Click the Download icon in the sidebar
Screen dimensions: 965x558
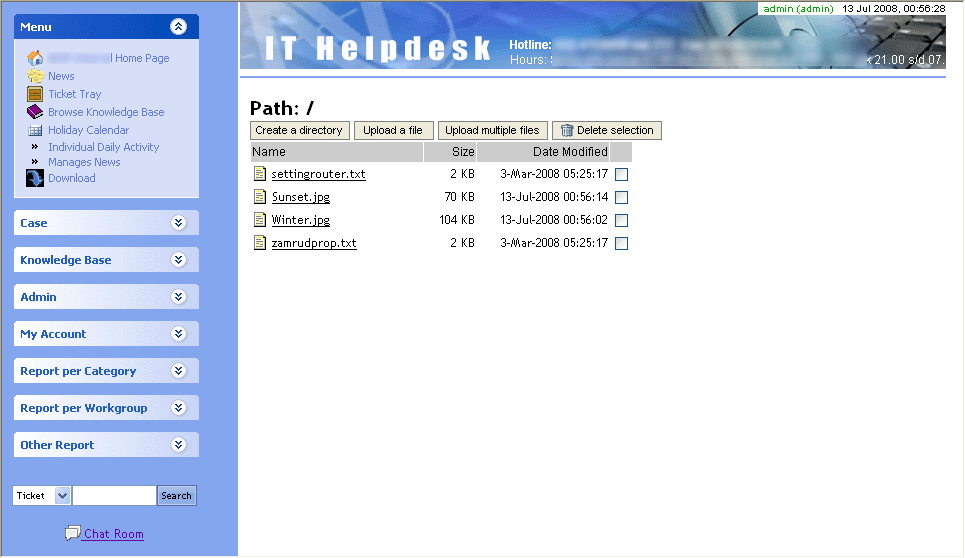pyautogui.click(x=35, y=178)
